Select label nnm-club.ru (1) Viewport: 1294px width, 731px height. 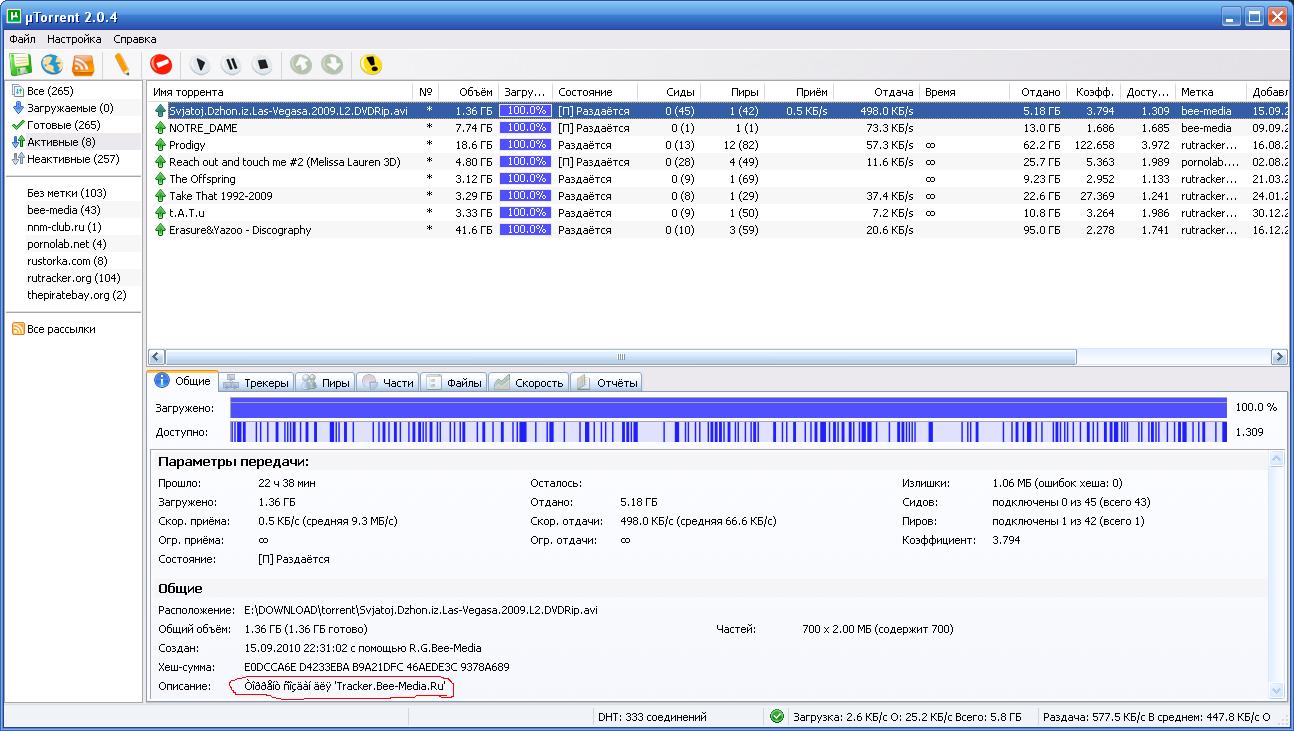[x=64, y=227]
